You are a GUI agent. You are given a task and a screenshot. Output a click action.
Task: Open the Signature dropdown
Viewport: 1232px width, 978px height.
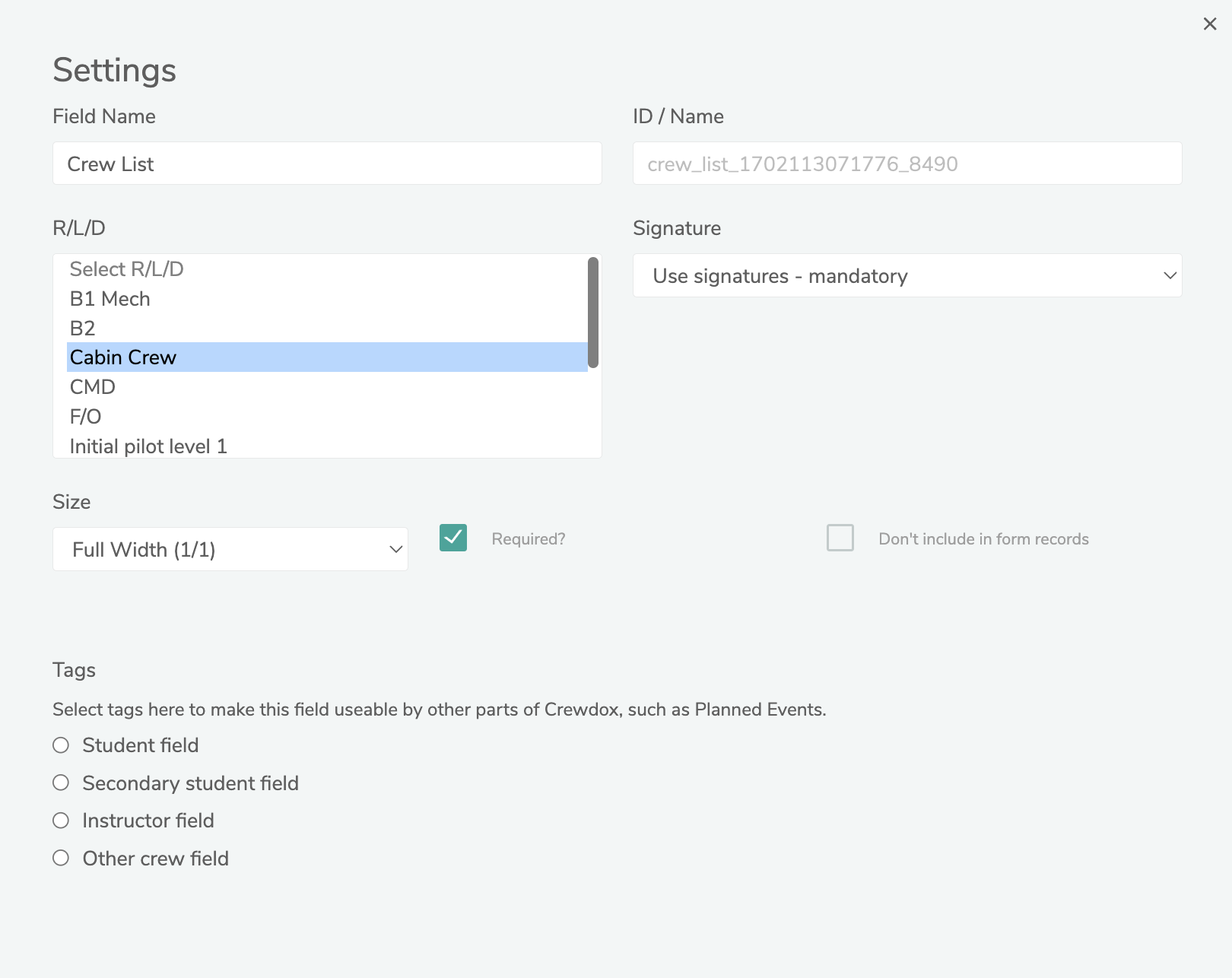(x=907, y=275)
